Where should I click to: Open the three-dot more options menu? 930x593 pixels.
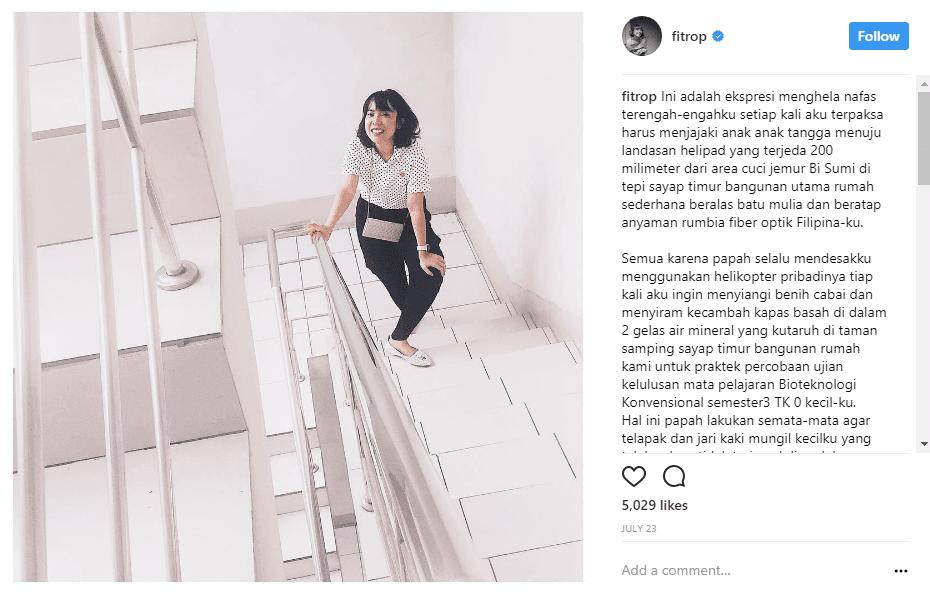click(900, 571)
